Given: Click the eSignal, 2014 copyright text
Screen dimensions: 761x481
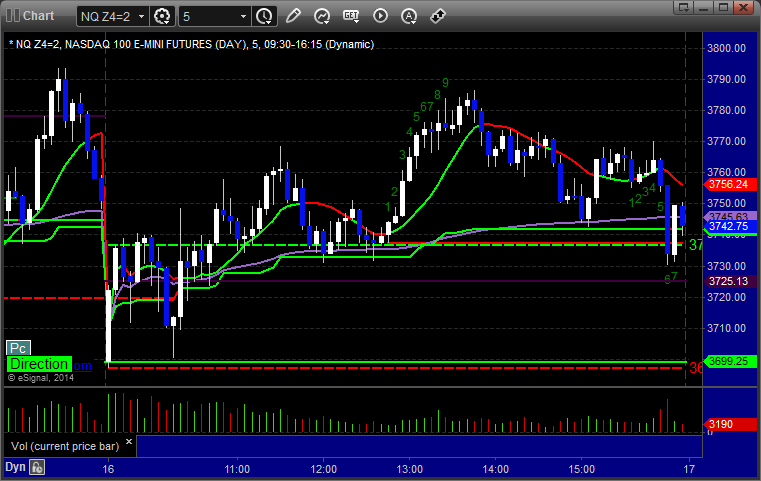Looking at the screenshot, I should 41,378.
